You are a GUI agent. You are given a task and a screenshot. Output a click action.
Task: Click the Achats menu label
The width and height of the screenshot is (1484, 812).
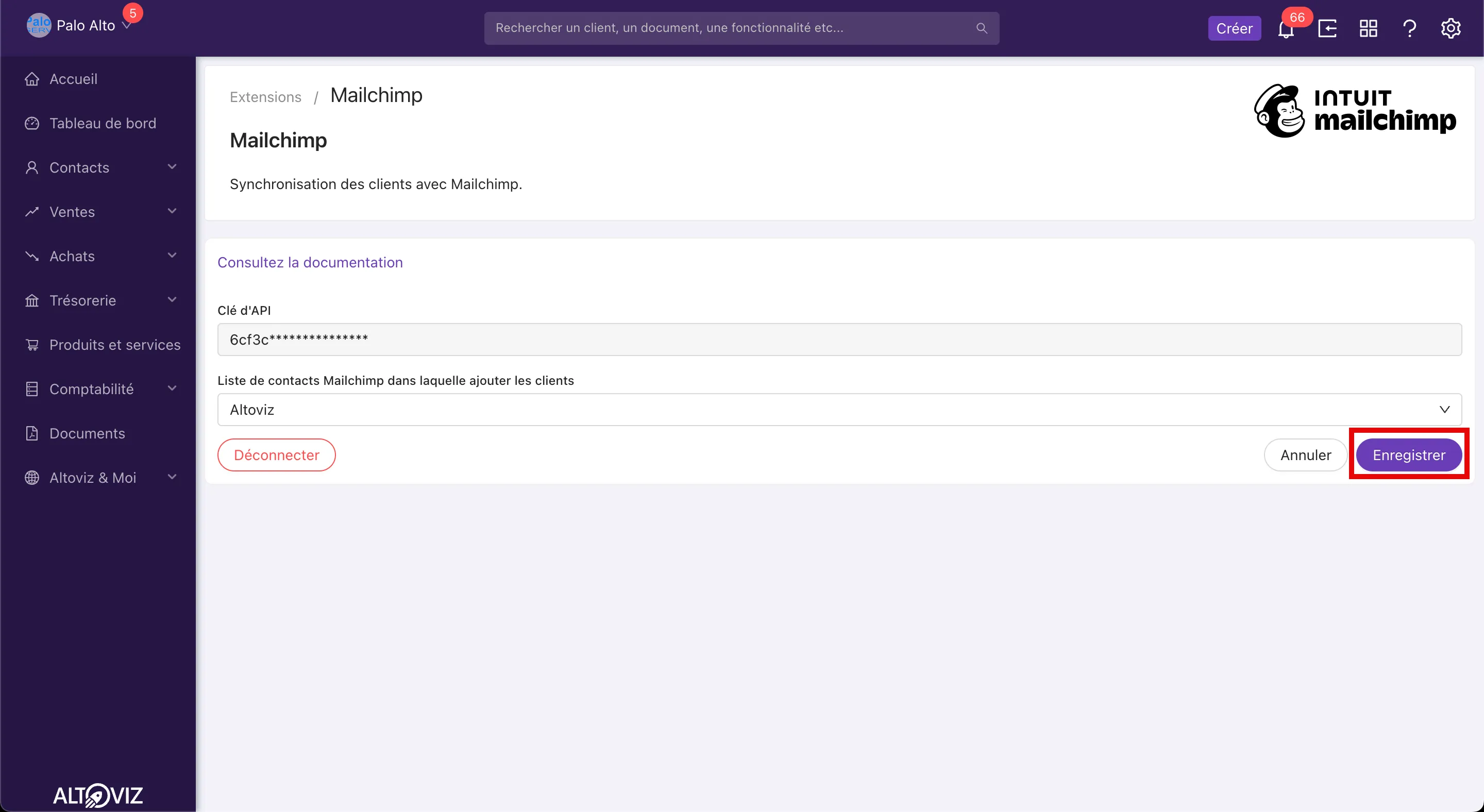pyautogui.click(x=72, y=256)
